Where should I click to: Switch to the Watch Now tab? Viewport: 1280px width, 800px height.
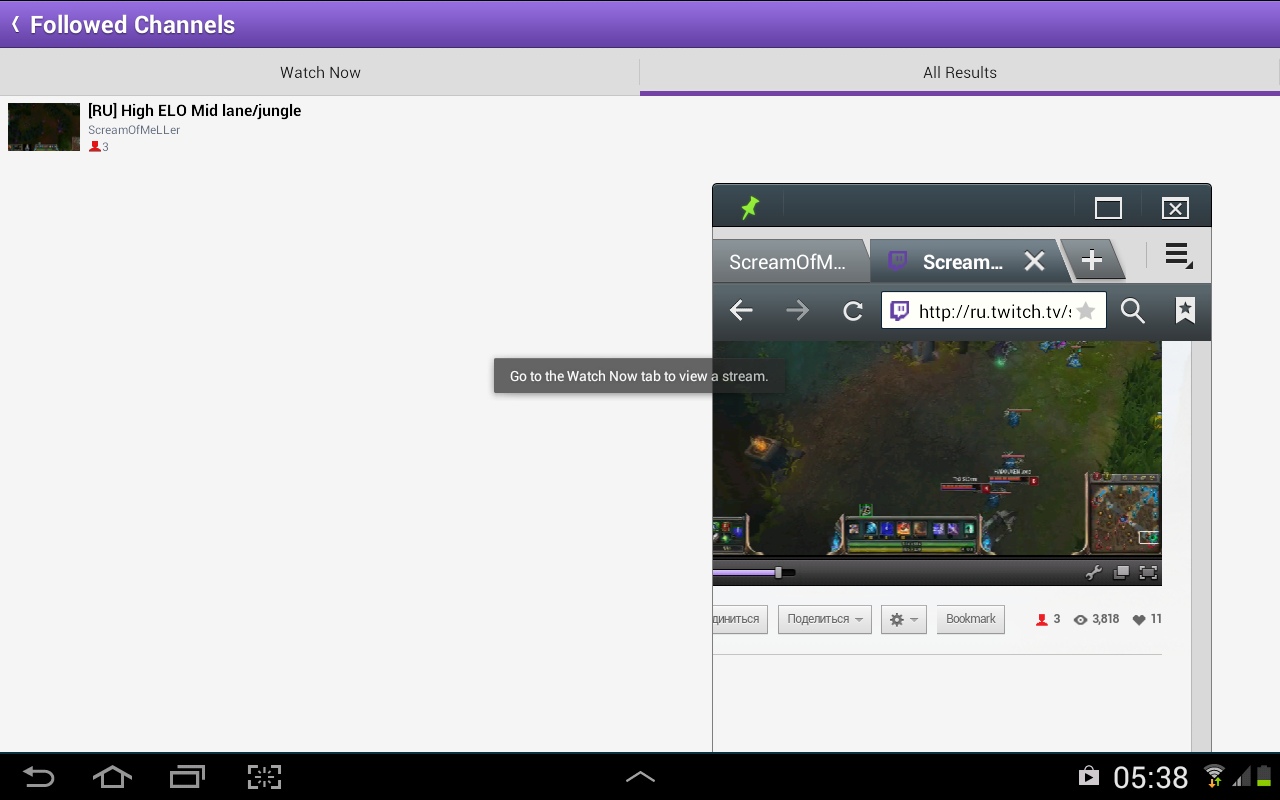pyautogui.click(x=320, y=72)
